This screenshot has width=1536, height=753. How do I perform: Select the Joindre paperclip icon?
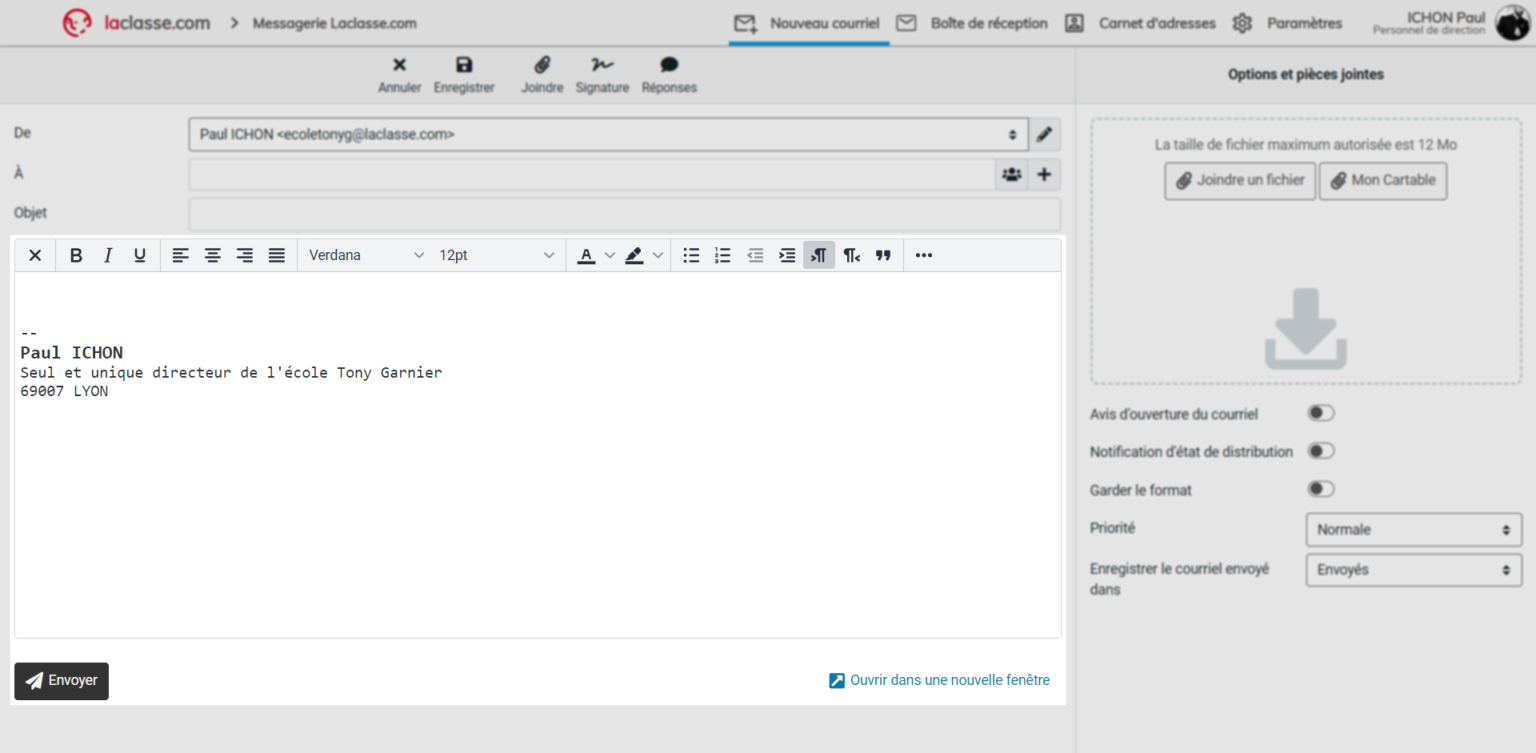point(542,66)
